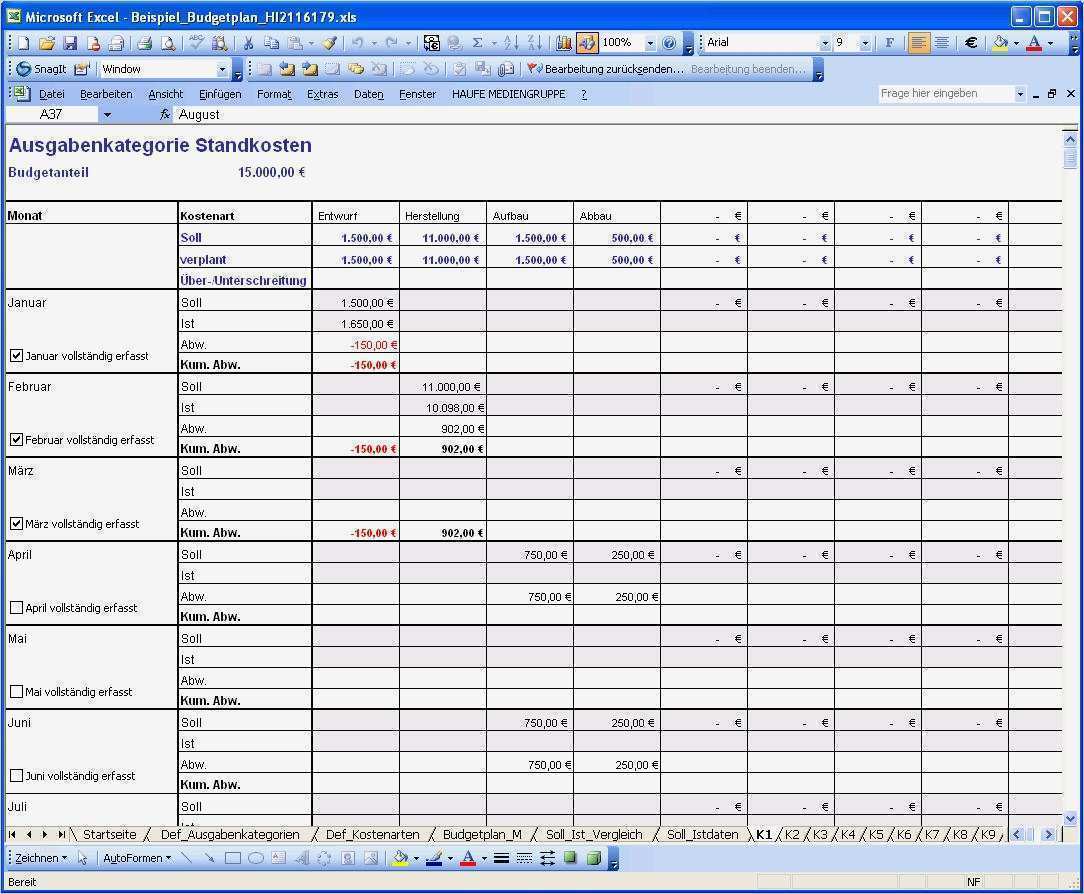Switch to the Startseite sheet tab
Viewport: 1084px width, 894px height.
pyautogui.click(x=109, y=835)
